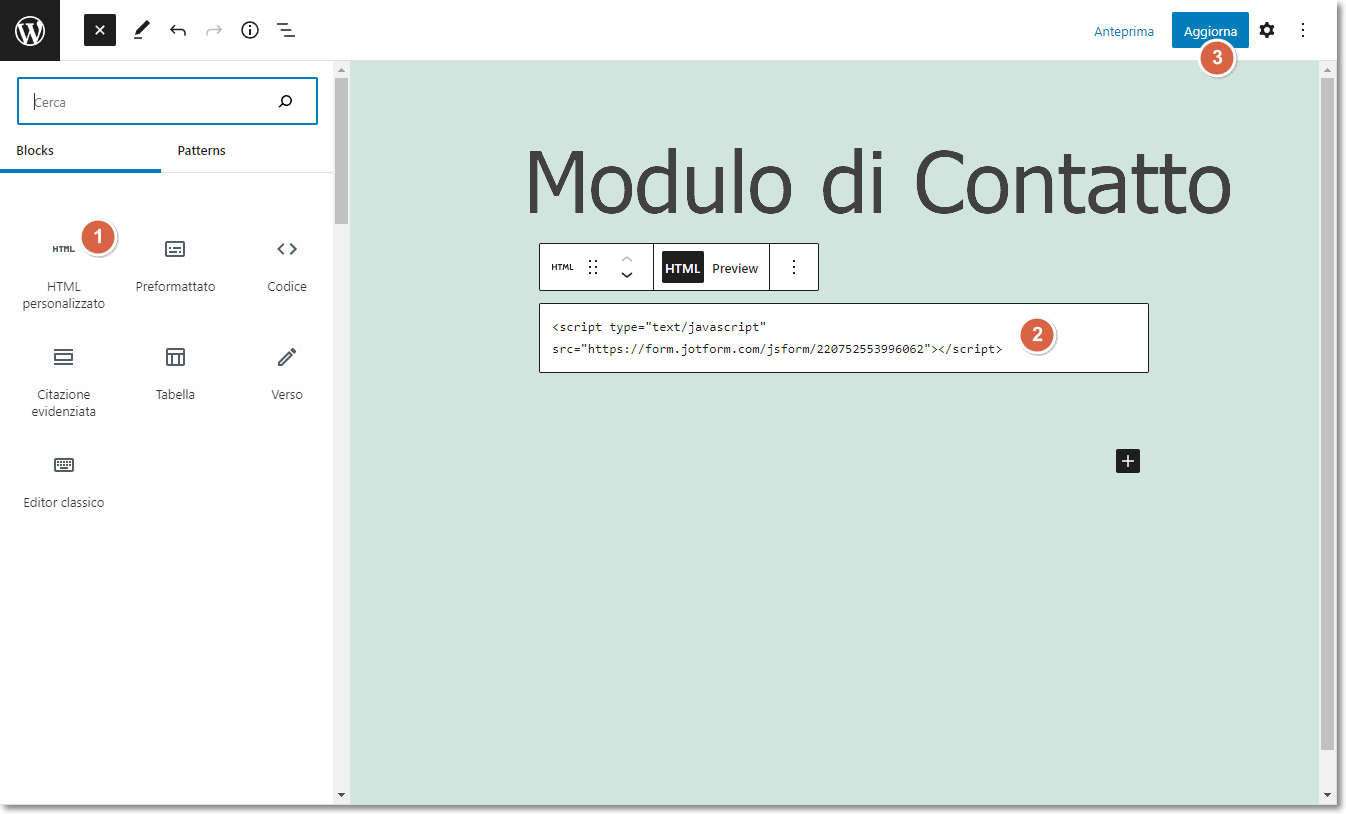Click the editor scrollbar up arrow
The image size is (1346, 814).
coord(1328,69)
